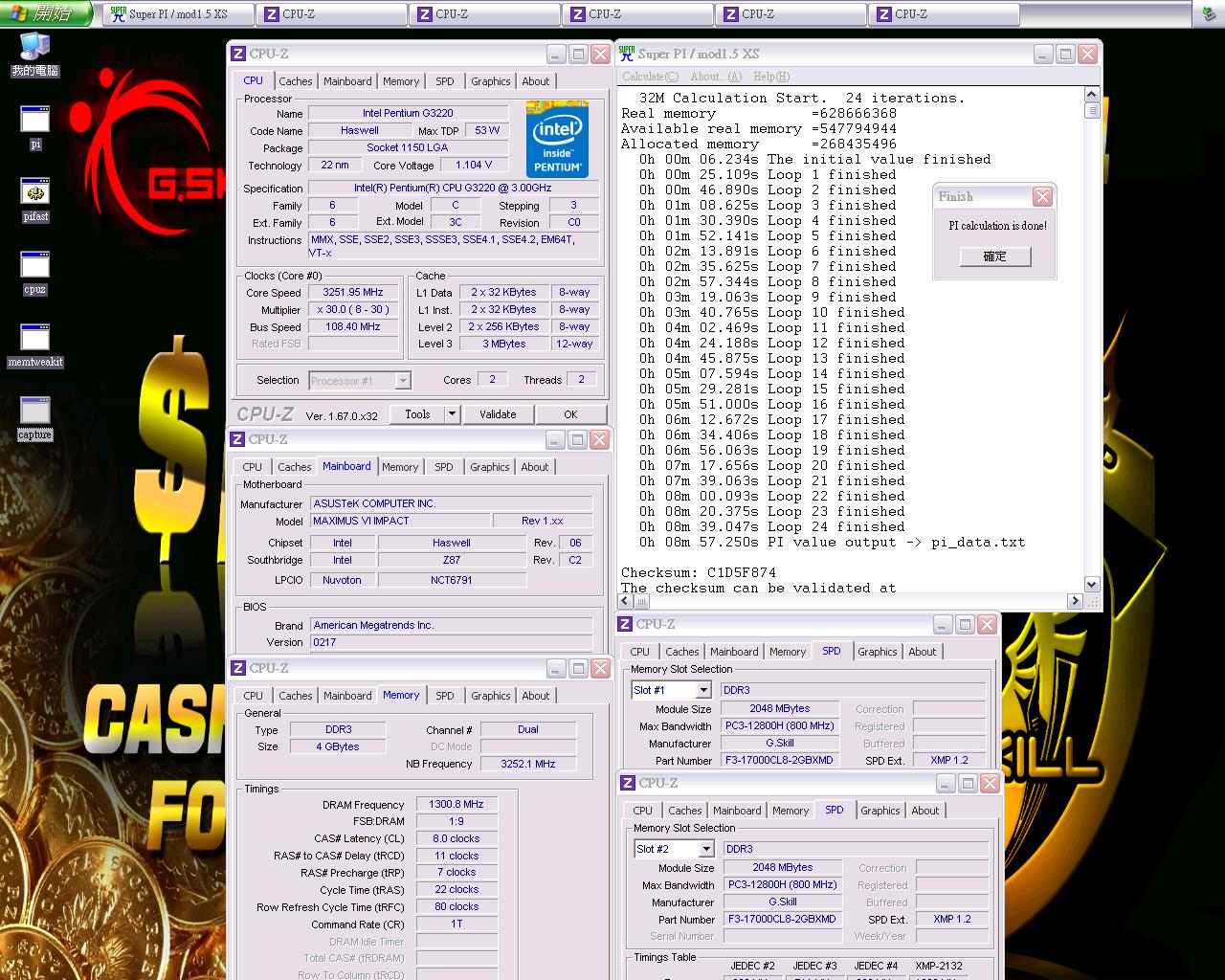The width and height of the screenshot is (1225, 980).
Task: Click the Intel Pentium logo in CPU-Z
Action: coord(558,139)
